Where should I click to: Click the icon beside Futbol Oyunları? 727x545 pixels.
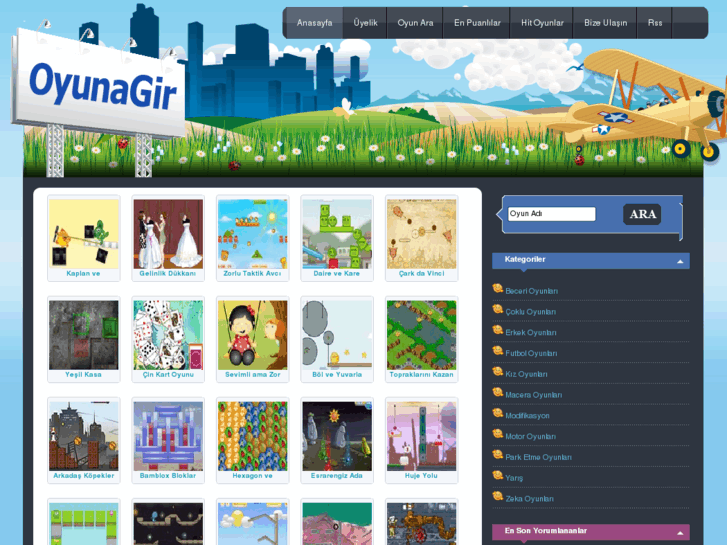[497, 351]
